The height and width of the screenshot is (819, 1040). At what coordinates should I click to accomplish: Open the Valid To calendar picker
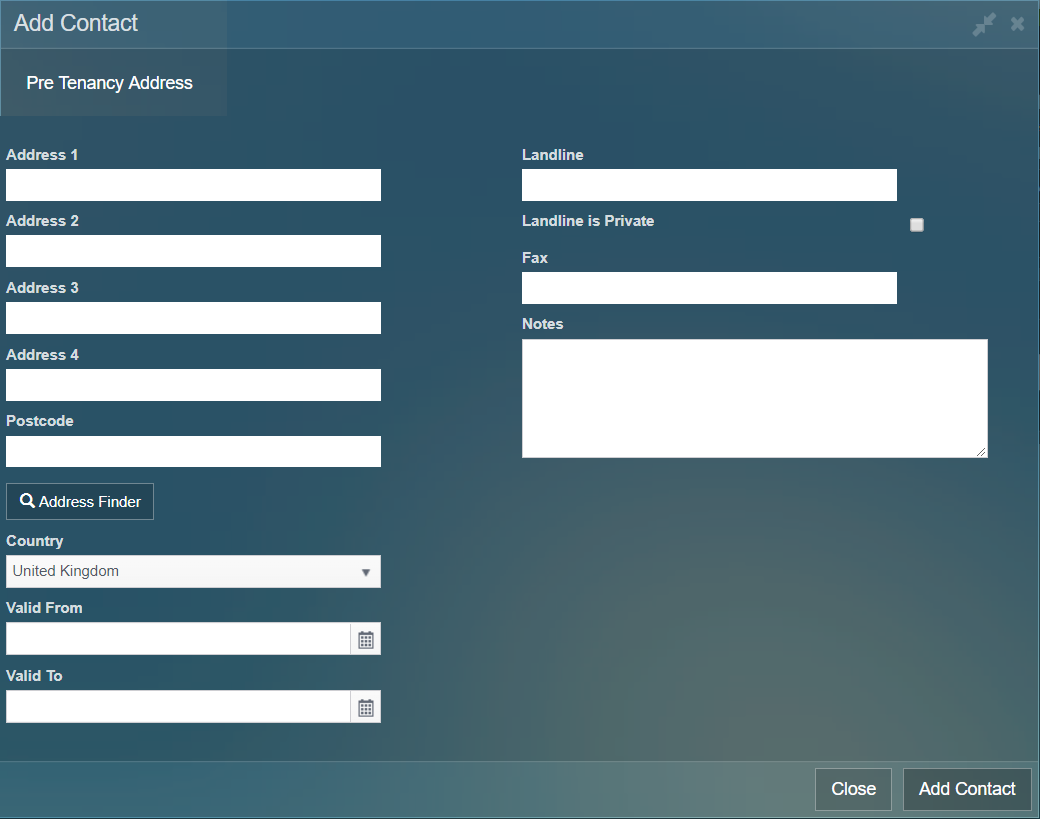coord(366,708)
